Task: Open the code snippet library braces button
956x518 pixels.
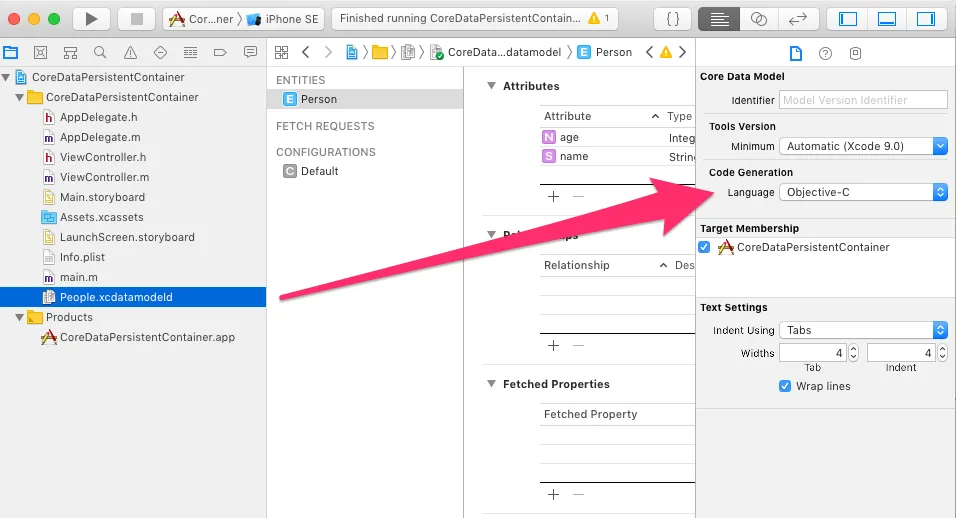Action: click(x=672, y=19)
